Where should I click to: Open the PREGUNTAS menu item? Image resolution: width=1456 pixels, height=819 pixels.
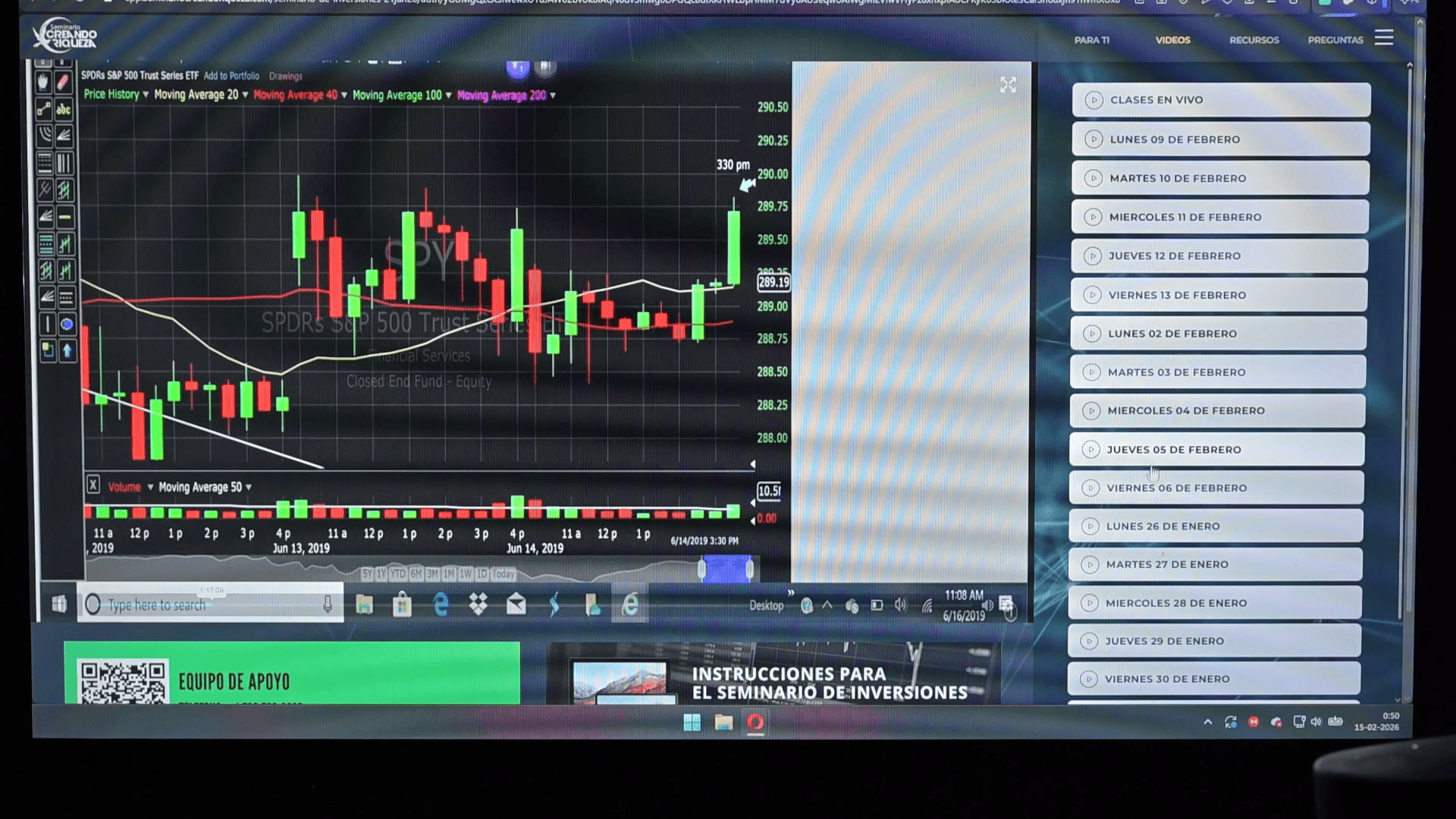[1335, 40]
